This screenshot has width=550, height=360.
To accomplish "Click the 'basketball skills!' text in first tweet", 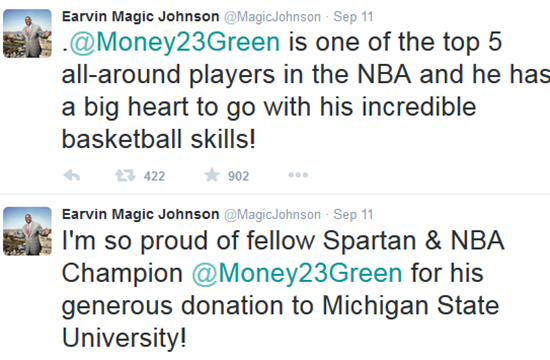I will point(159,139).
